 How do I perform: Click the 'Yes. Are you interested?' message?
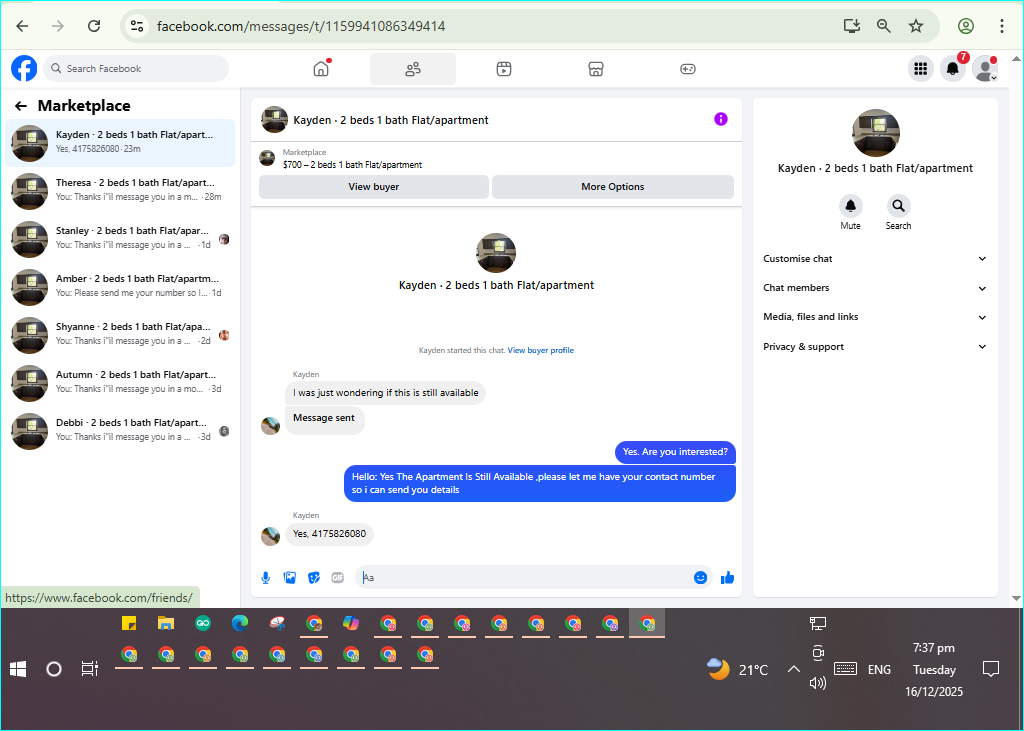pos(675,452)
